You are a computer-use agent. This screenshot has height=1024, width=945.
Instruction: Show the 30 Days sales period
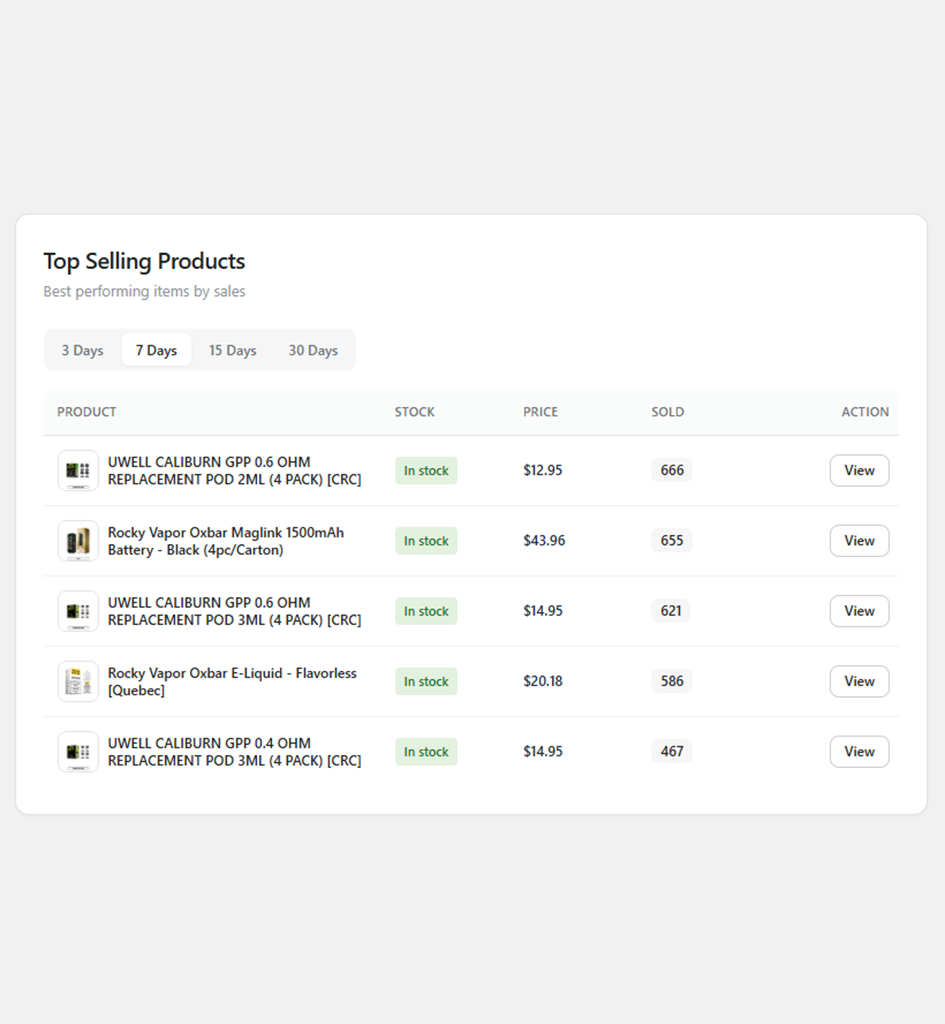point(313,350)
